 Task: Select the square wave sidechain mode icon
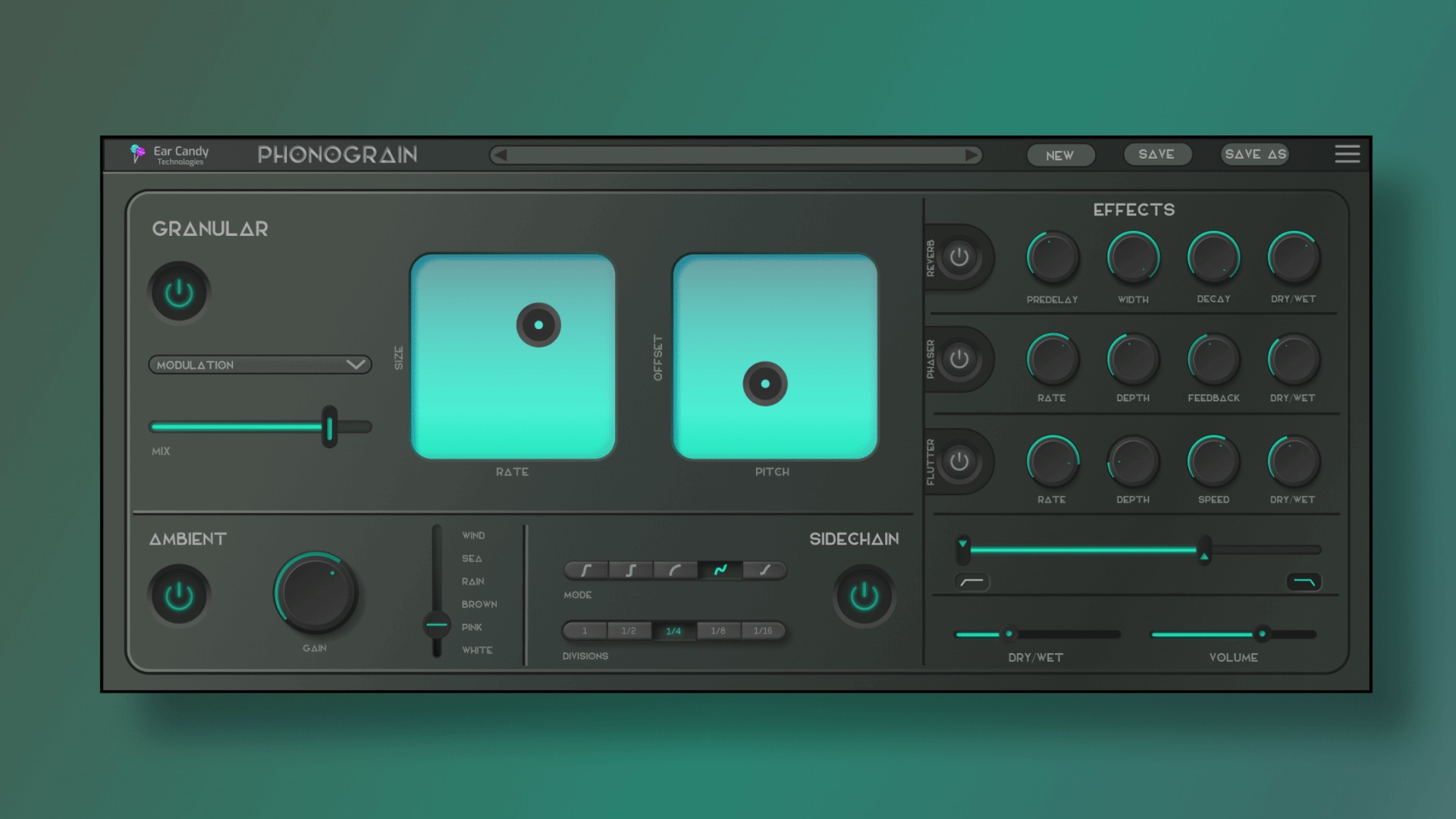tap(630, 571)
